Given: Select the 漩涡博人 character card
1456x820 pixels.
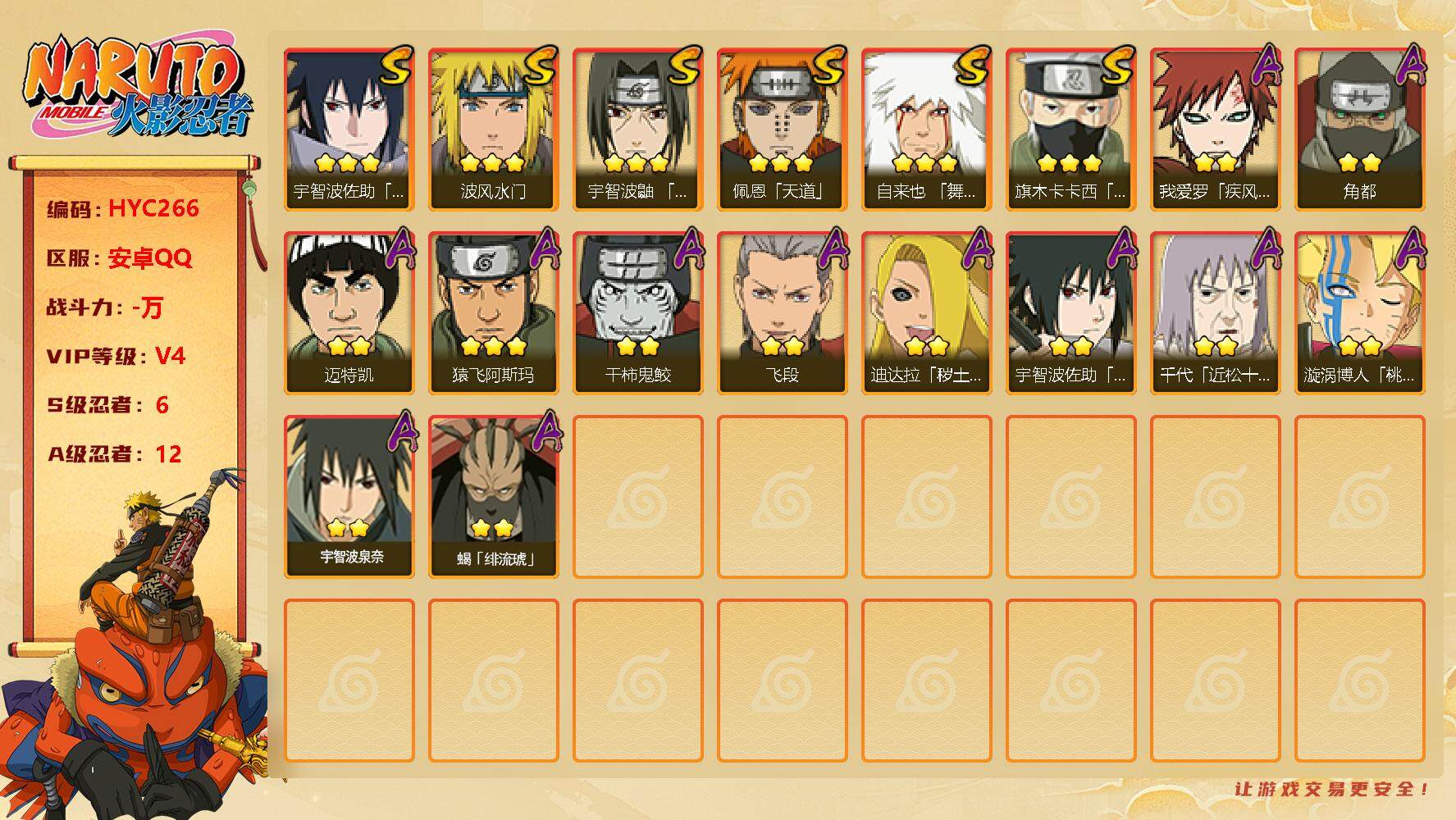Looking at the screenshot, I should (x=1359, y=313).
